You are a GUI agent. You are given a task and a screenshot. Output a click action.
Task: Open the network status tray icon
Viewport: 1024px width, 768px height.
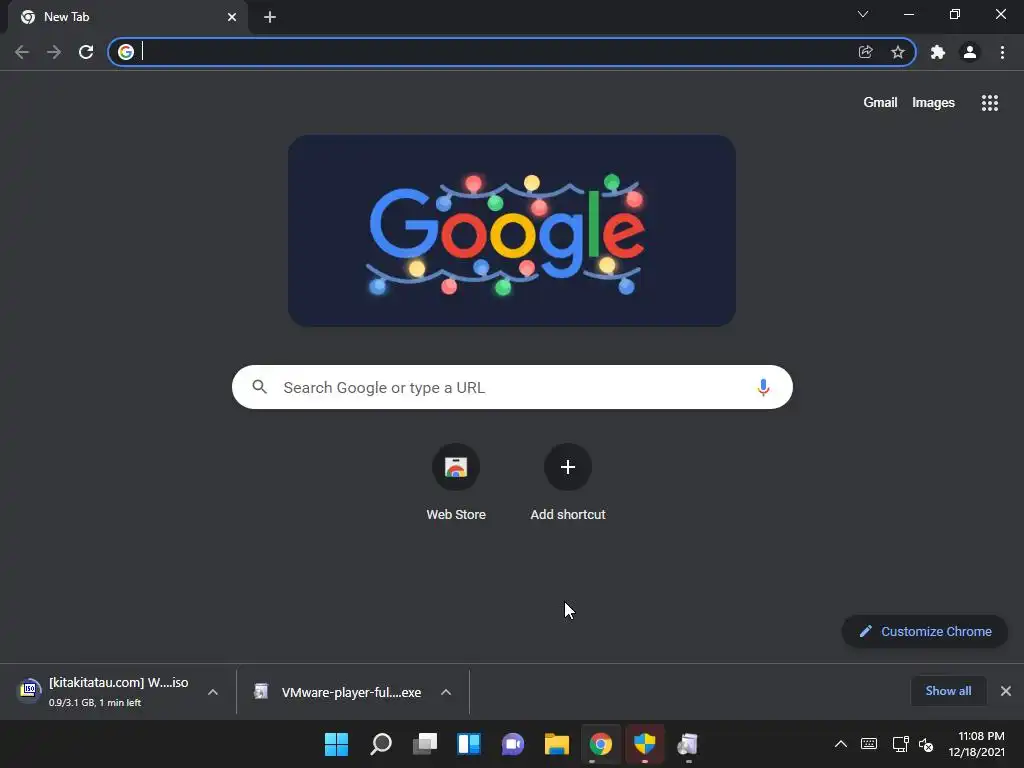[x=901, y=744]
